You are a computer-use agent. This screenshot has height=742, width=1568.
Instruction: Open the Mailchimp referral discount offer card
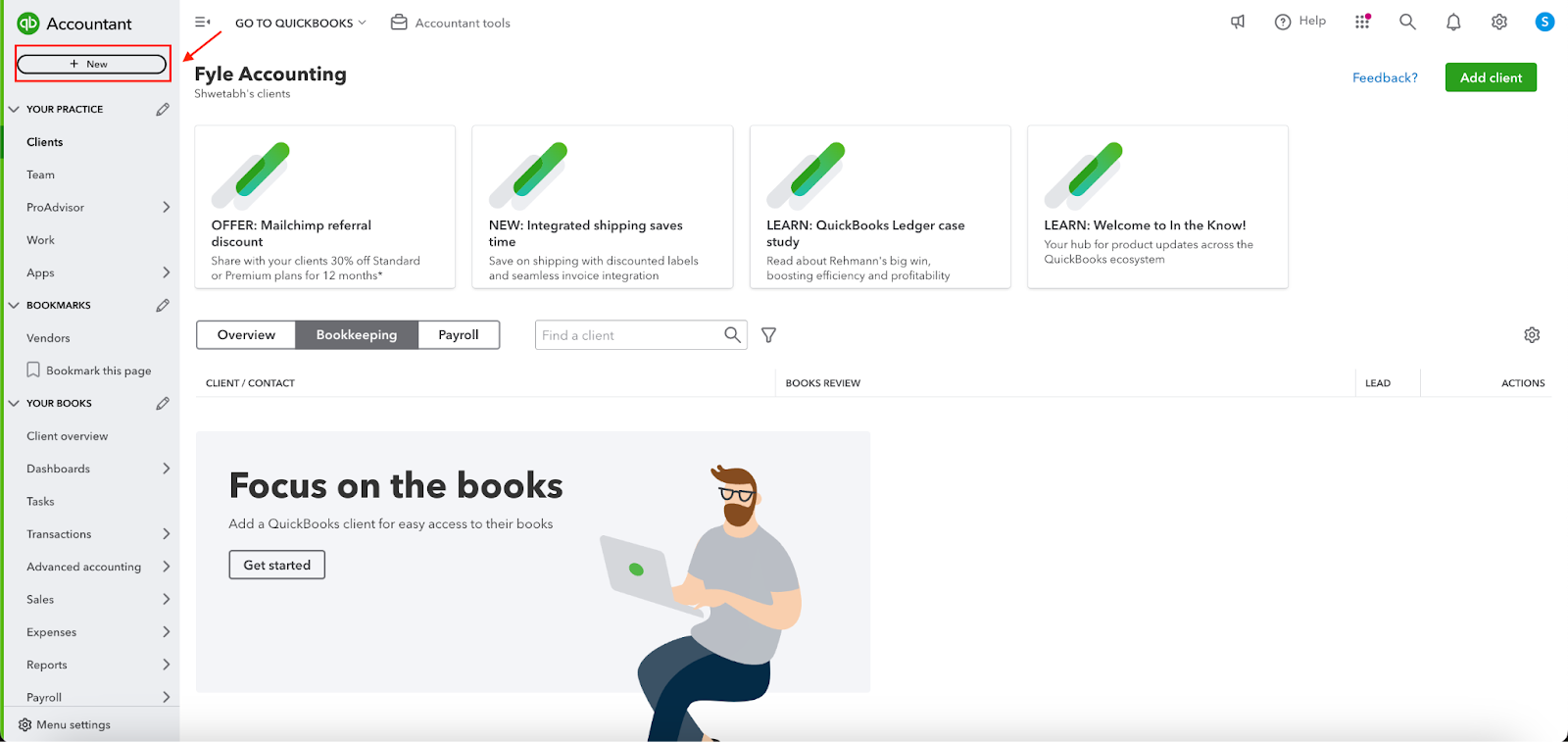325,207
